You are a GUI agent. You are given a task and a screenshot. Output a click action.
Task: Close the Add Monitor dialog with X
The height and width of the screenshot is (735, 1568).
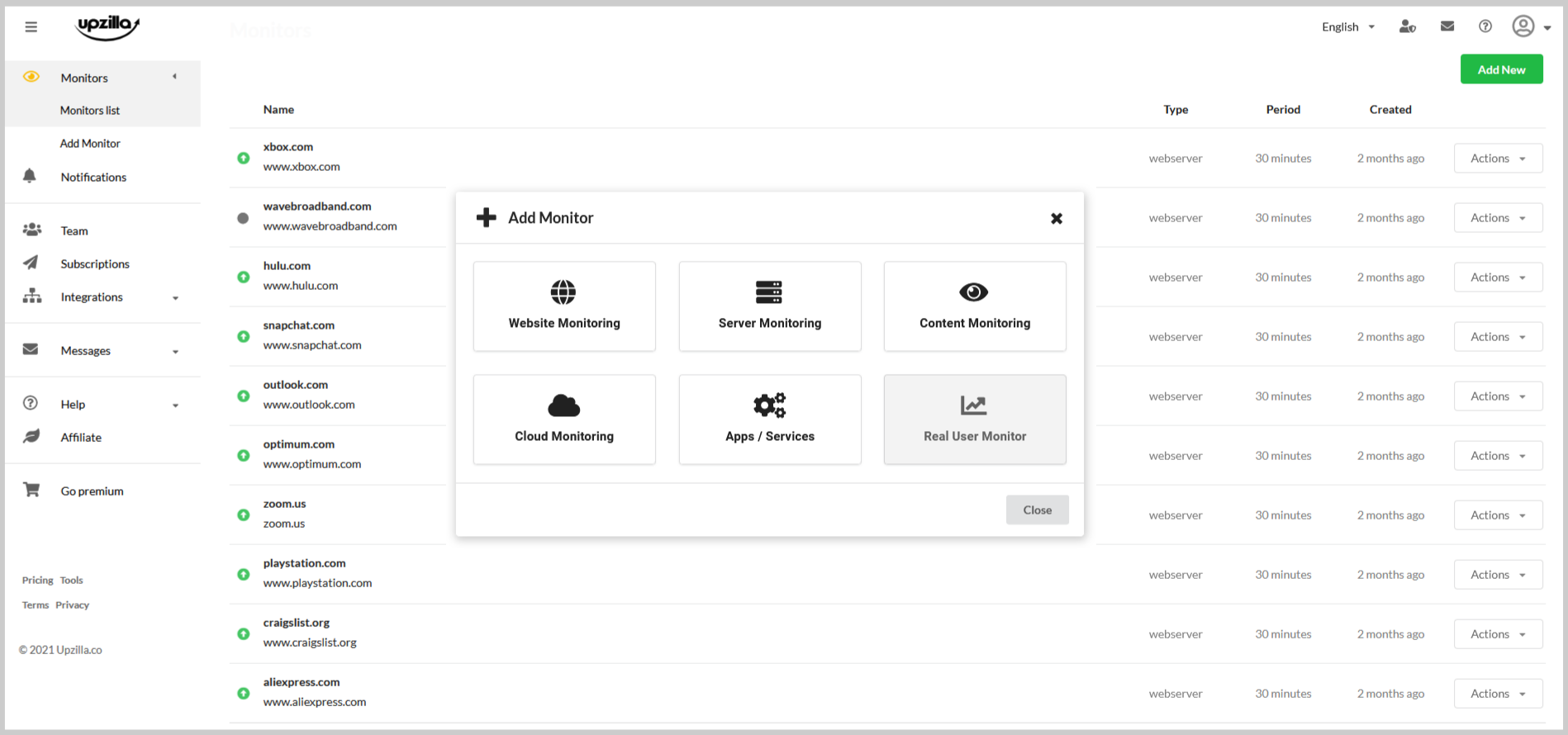[x=1057, y=218]
